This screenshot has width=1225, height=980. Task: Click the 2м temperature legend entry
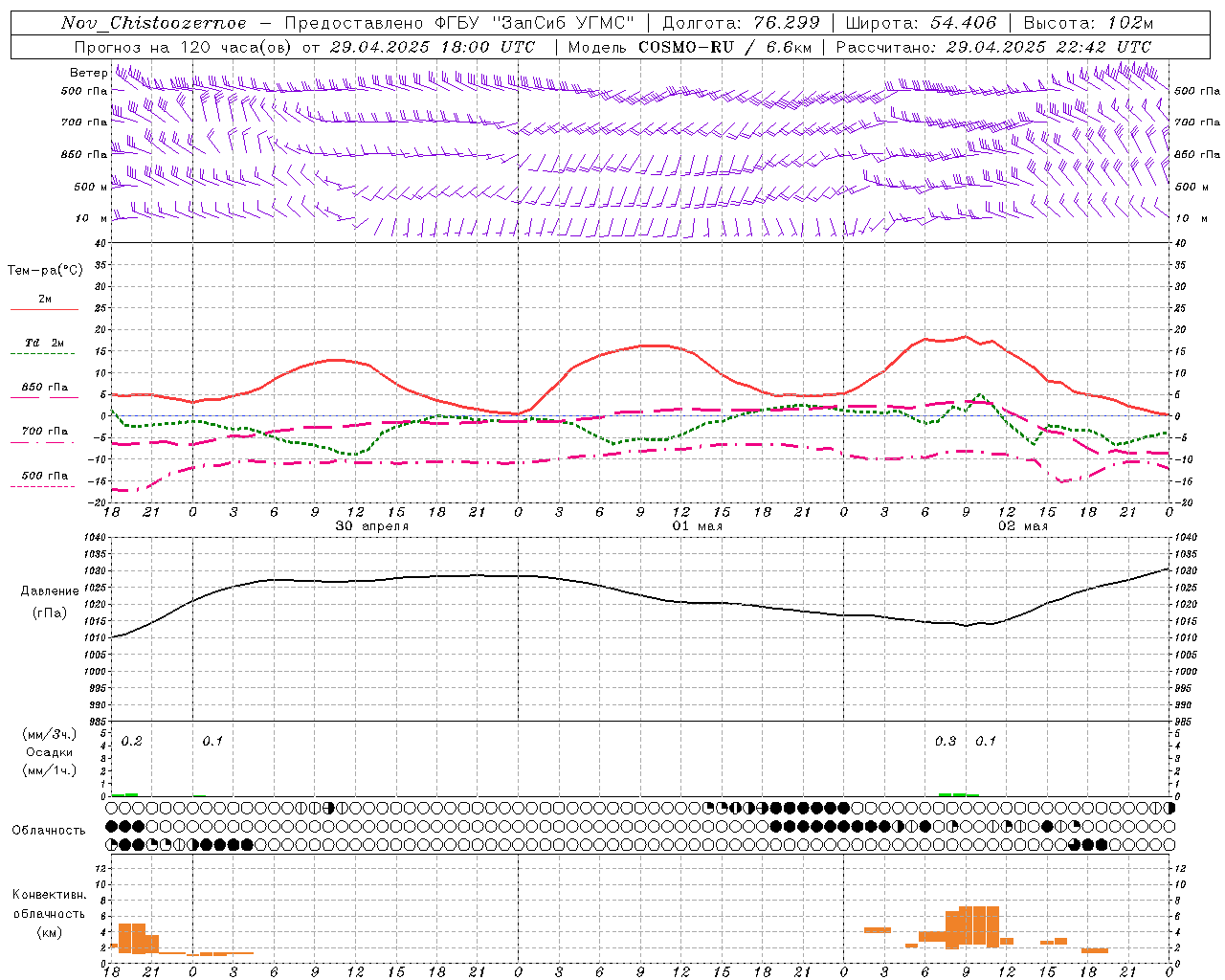tap(45, 299)
